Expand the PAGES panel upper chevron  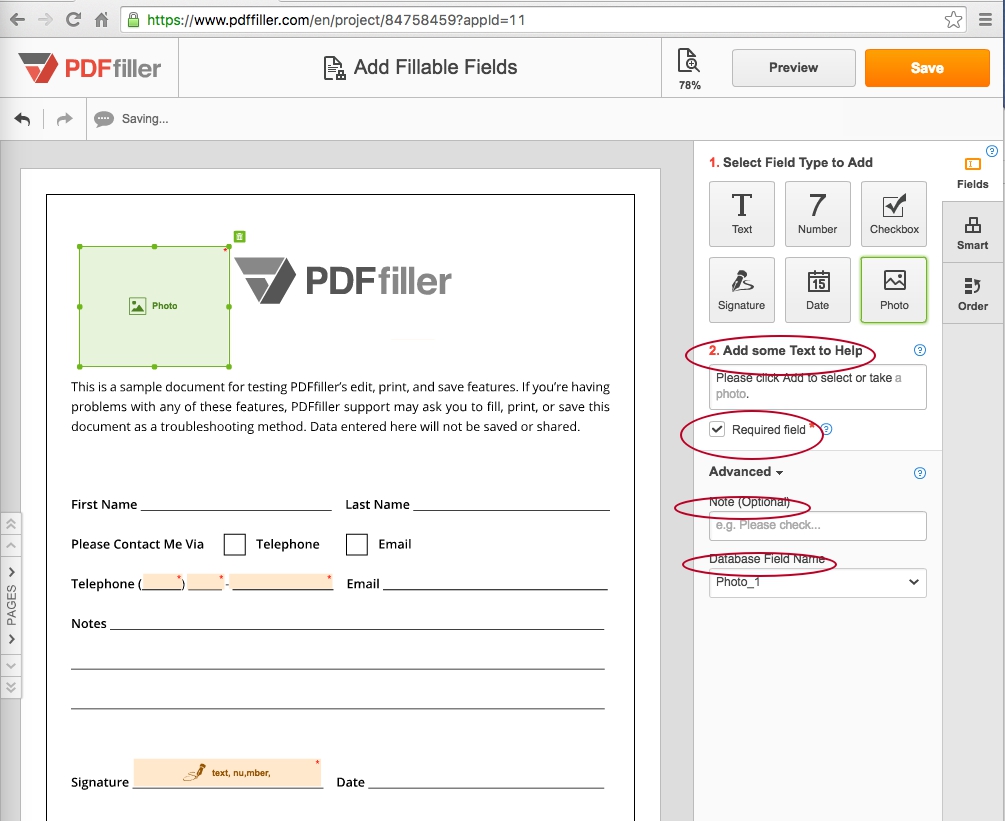coord(12,572)
